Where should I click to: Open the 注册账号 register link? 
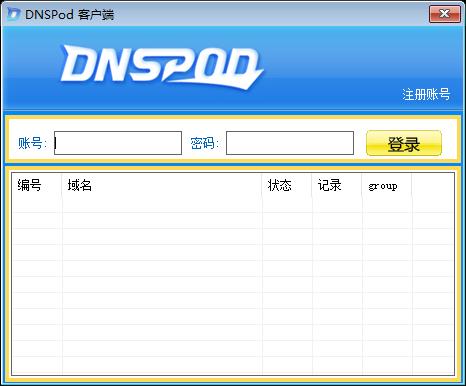pos(426,94)
